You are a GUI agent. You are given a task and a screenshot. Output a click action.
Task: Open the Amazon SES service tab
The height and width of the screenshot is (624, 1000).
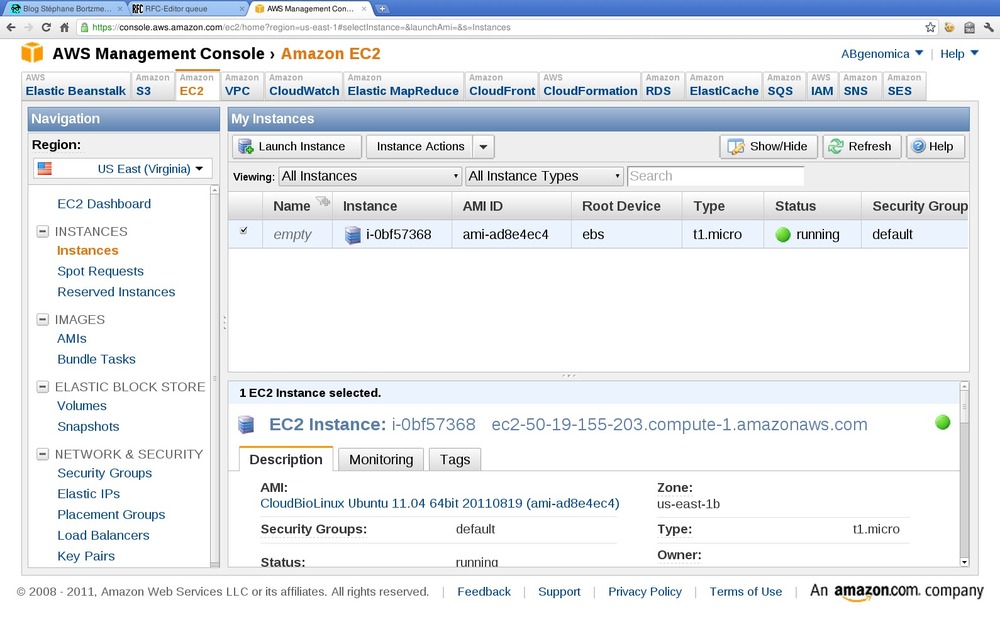point(904,85)
